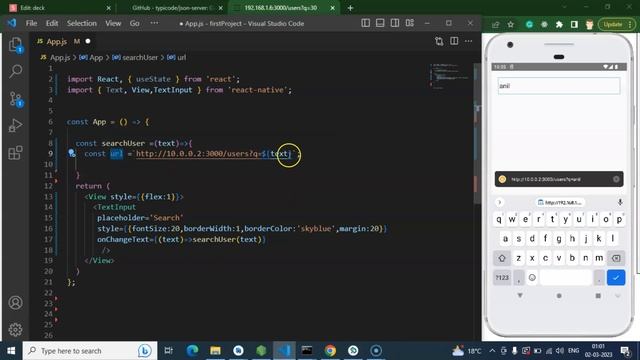Open changes compare icon in editor toolbar

439,41
